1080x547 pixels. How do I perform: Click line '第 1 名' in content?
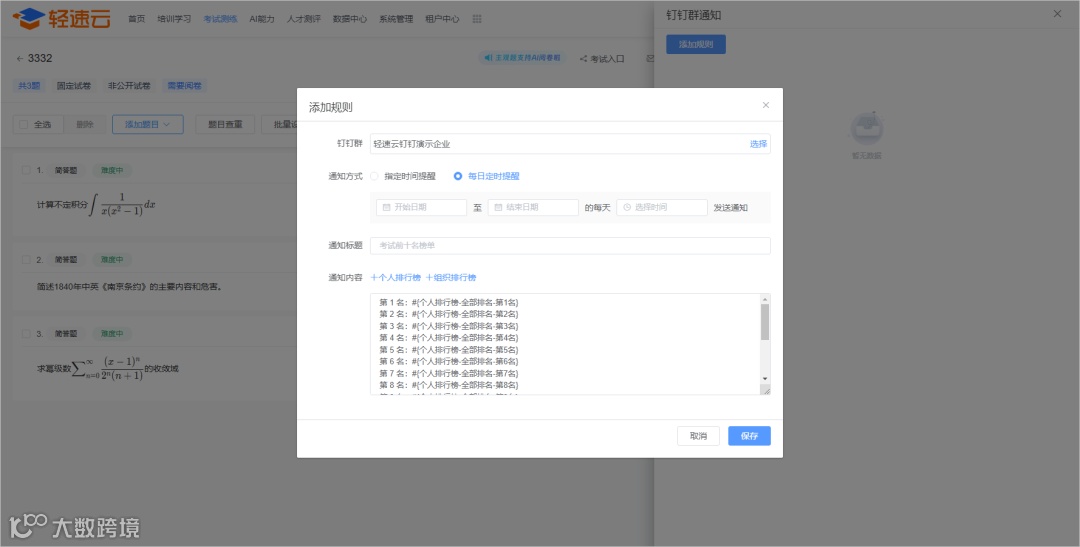coord(448,302)
